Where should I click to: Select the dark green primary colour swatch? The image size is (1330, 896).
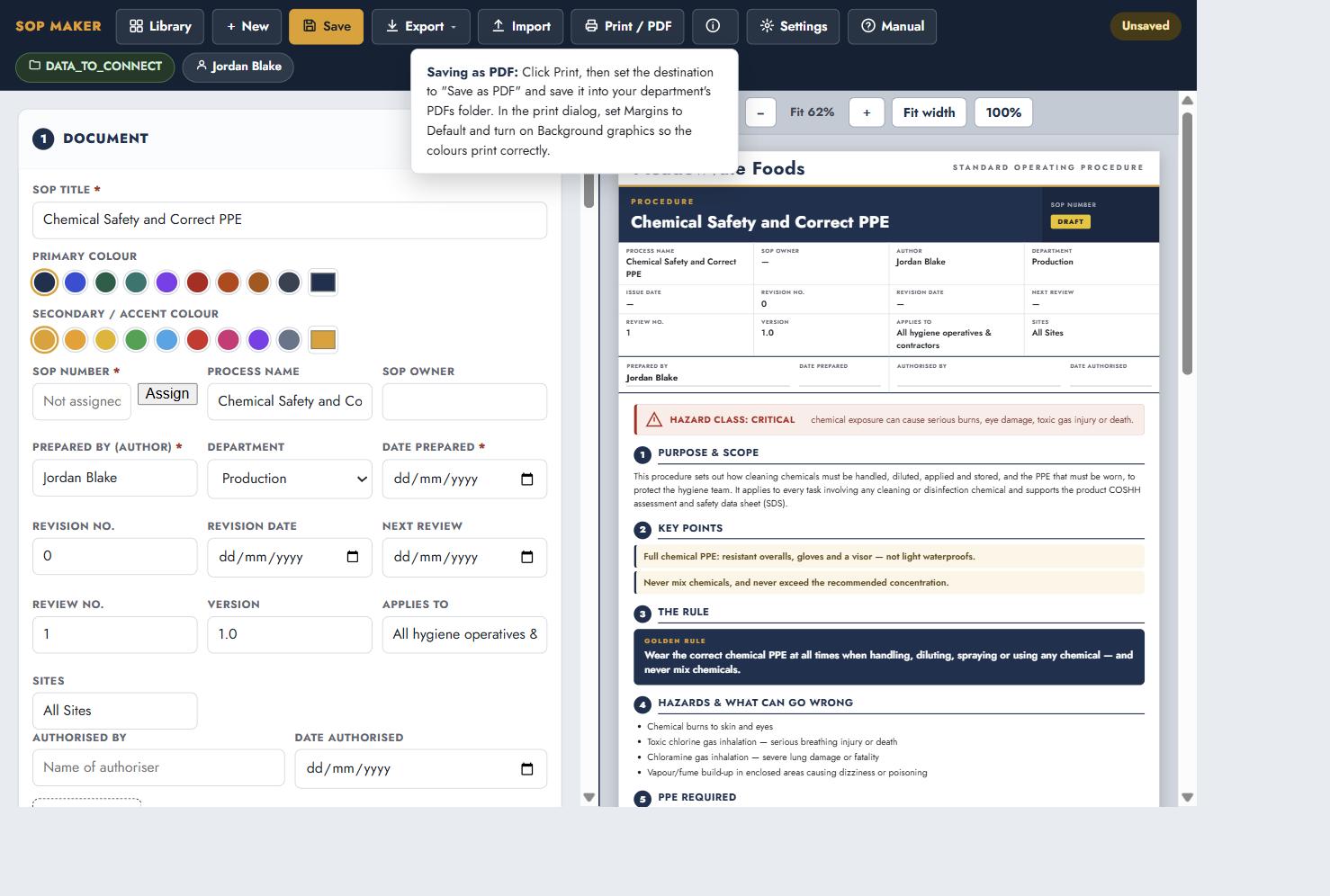tap(106, 282)
